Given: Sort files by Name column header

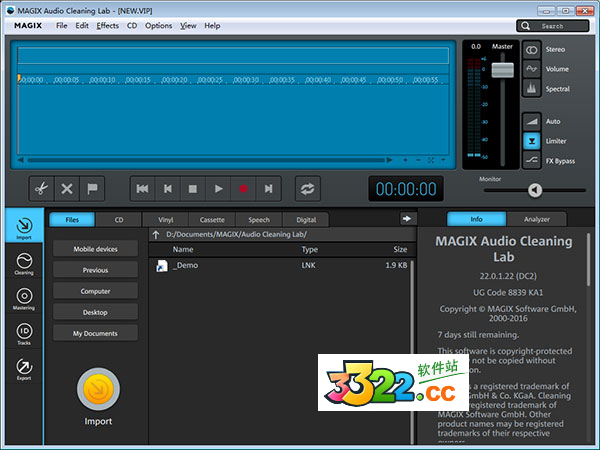Looking at the screenshot, I should coord(183,249).
